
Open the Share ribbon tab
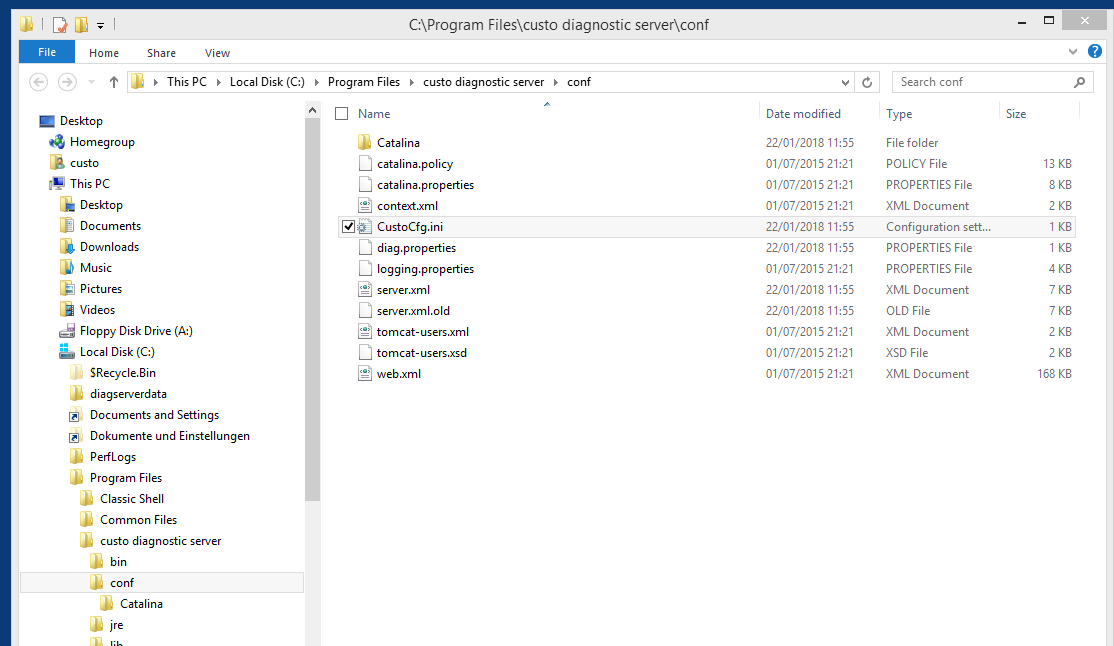(x=161, y=53)
